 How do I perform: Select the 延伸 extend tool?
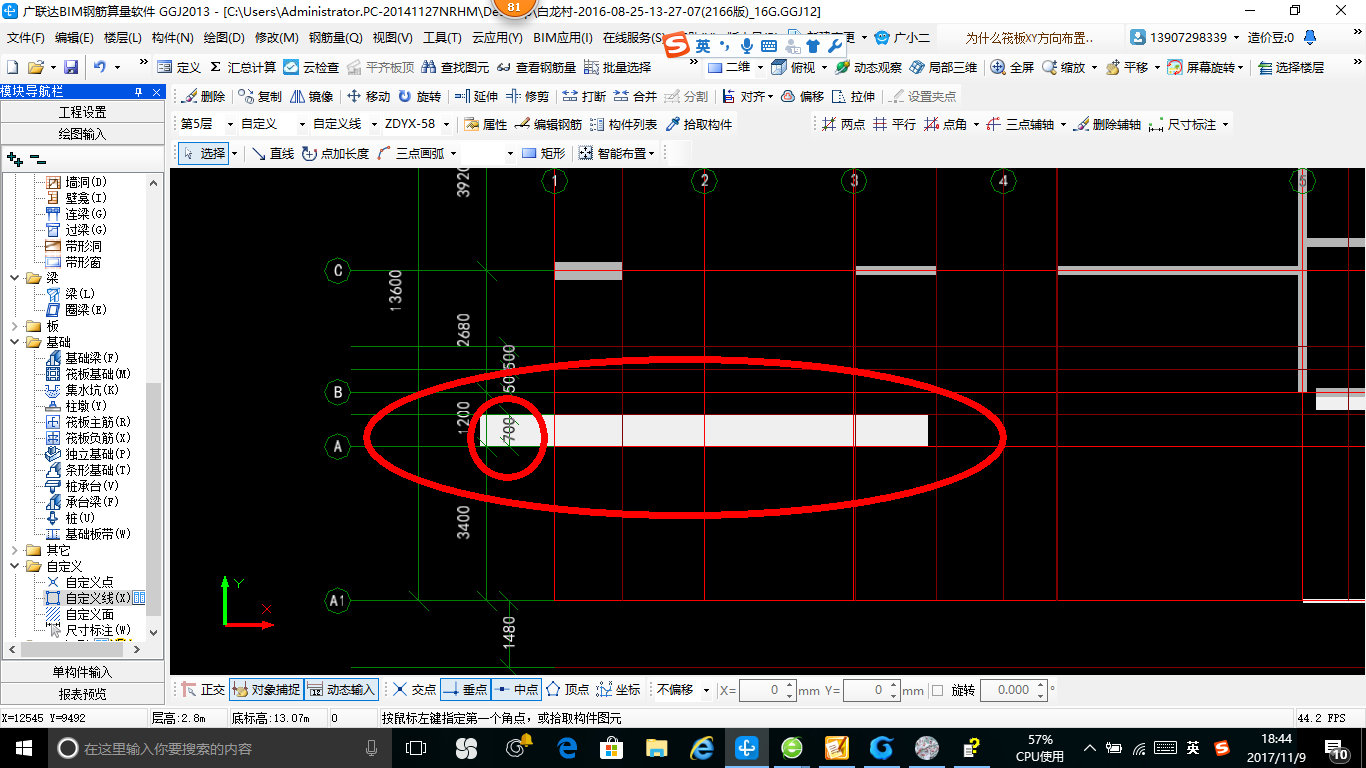coord(476,97)
